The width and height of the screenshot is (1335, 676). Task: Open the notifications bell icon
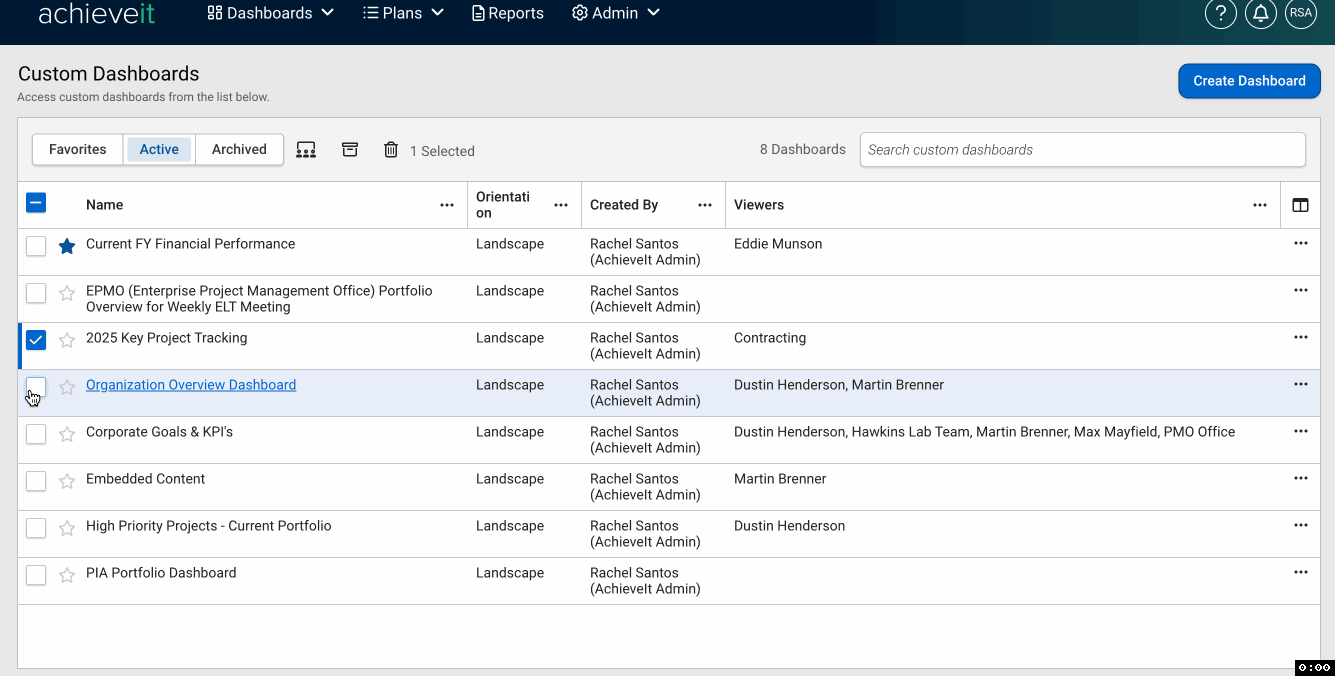tap(1261, 14)
